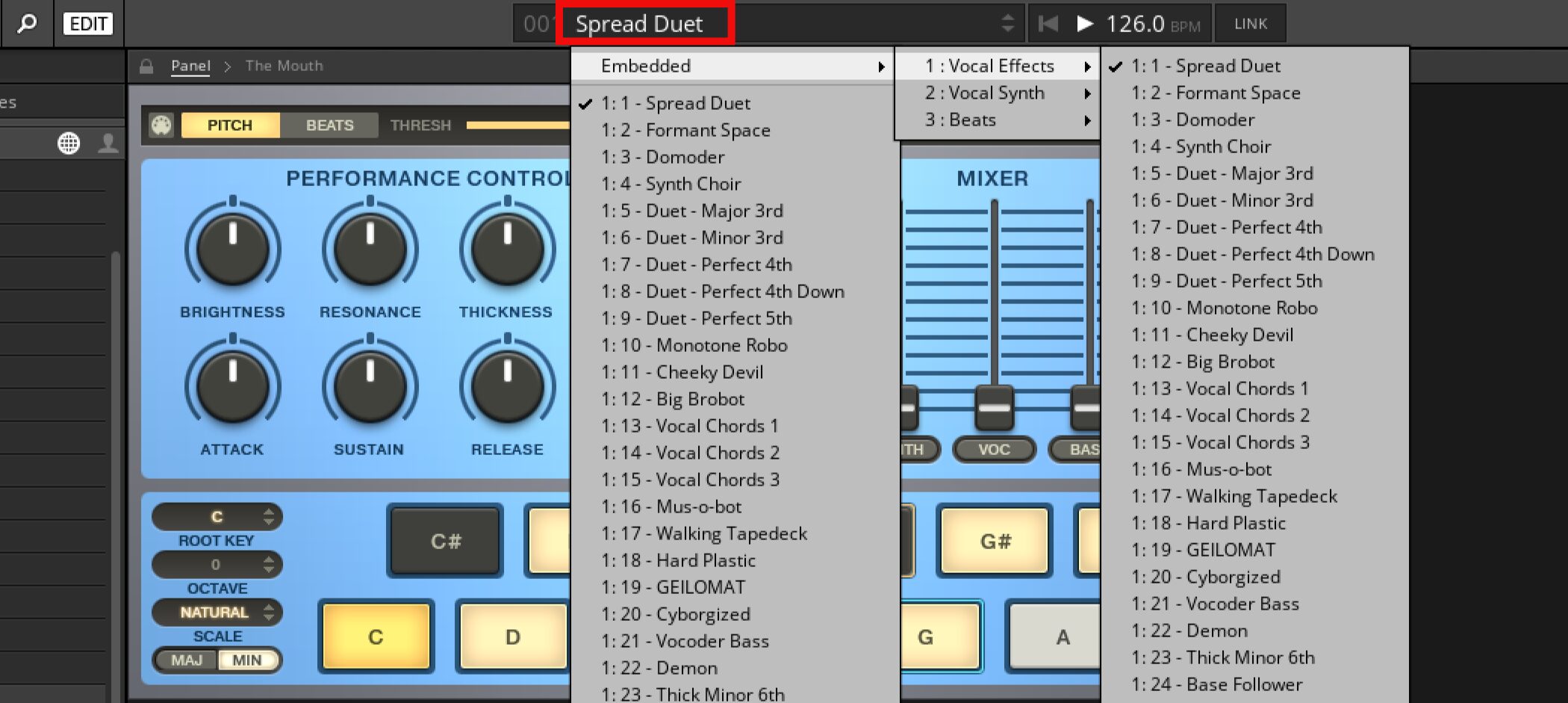Screen dimensions: 1568x703
Task: Toggle the LINK button
Action: 1251,24
